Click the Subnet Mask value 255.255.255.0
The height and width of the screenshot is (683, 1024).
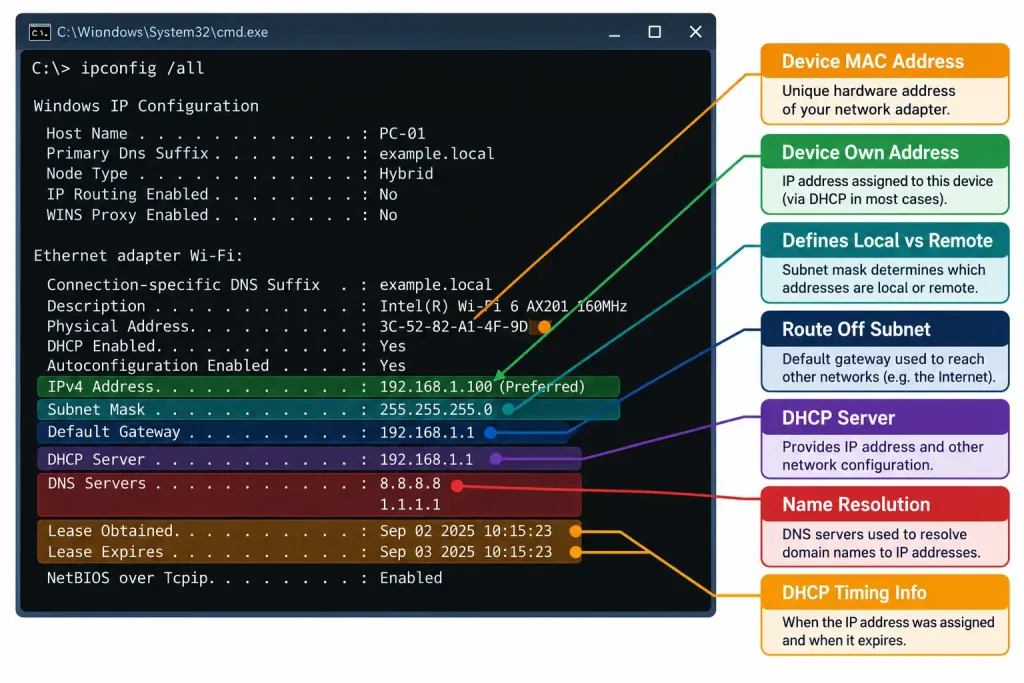436,409
